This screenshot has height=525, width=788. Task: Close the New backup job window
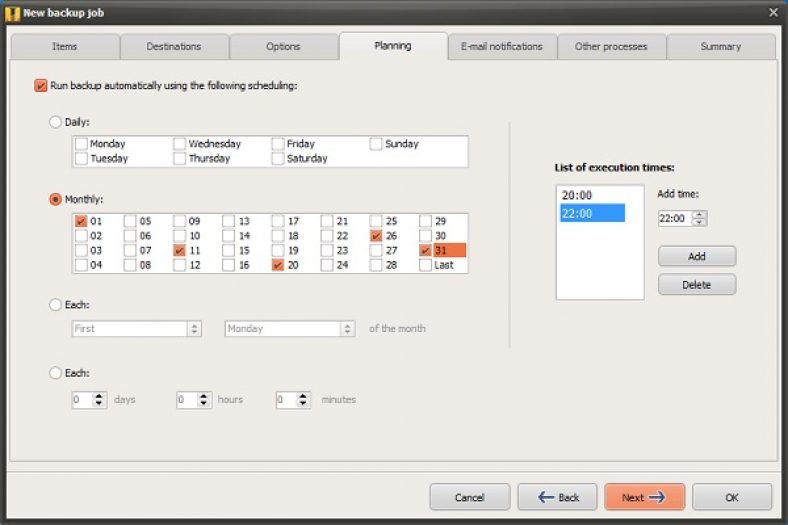pos(773,13)
